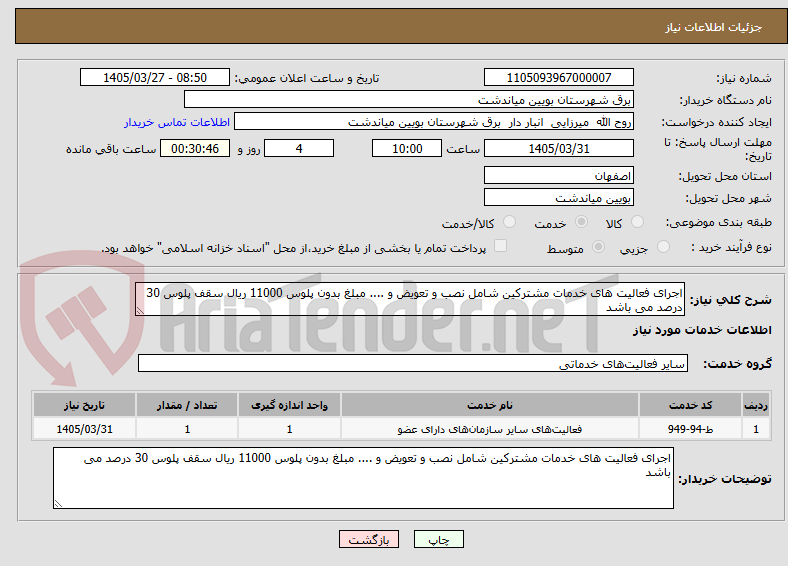Click the اصفهان province field

pos(558,175)
